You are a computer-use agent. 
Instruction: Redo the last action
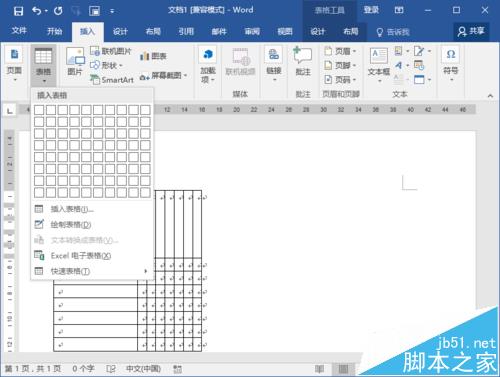[58, 11]
